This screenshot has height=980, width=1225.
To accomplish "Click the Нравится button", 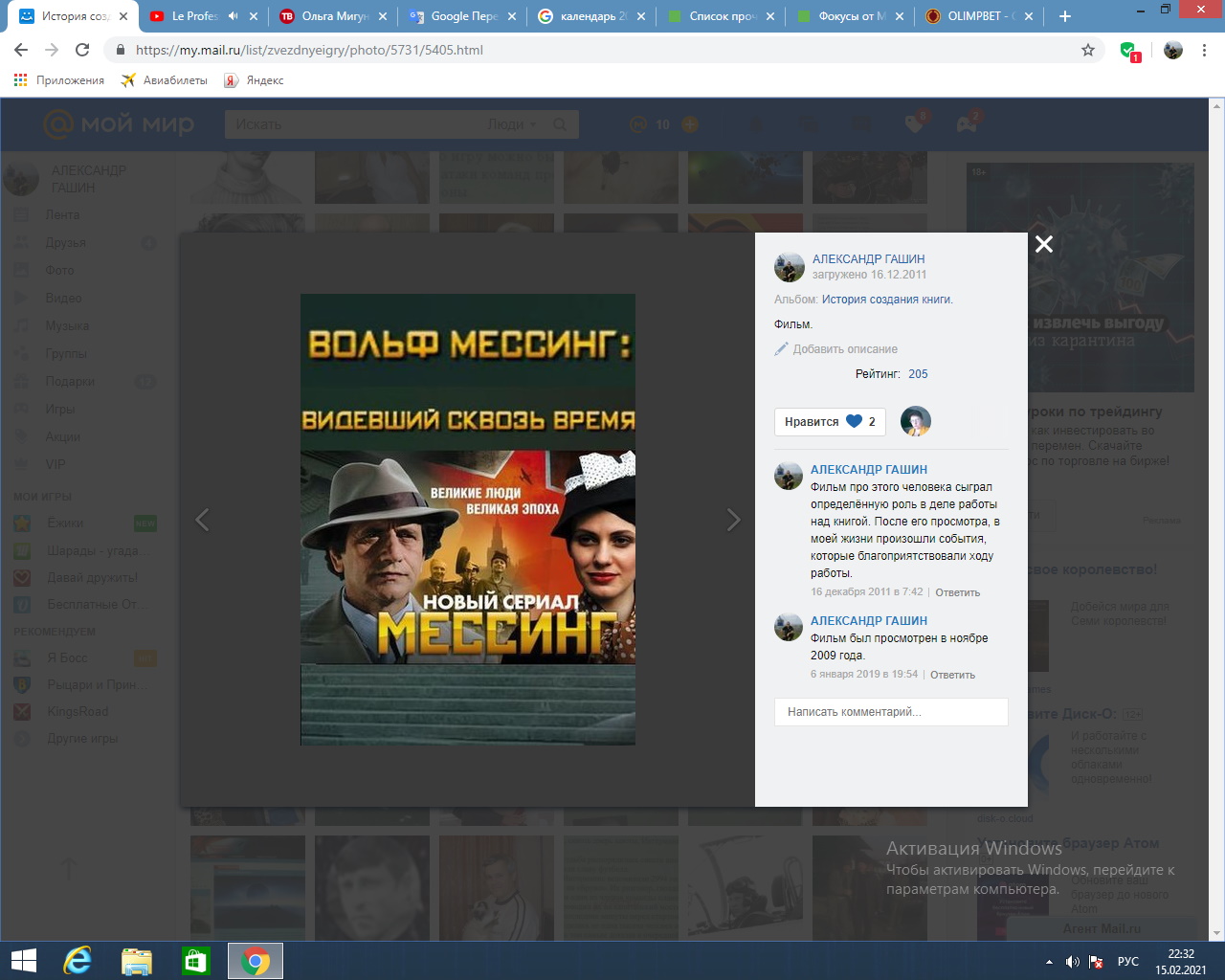I will pos(830,421).
